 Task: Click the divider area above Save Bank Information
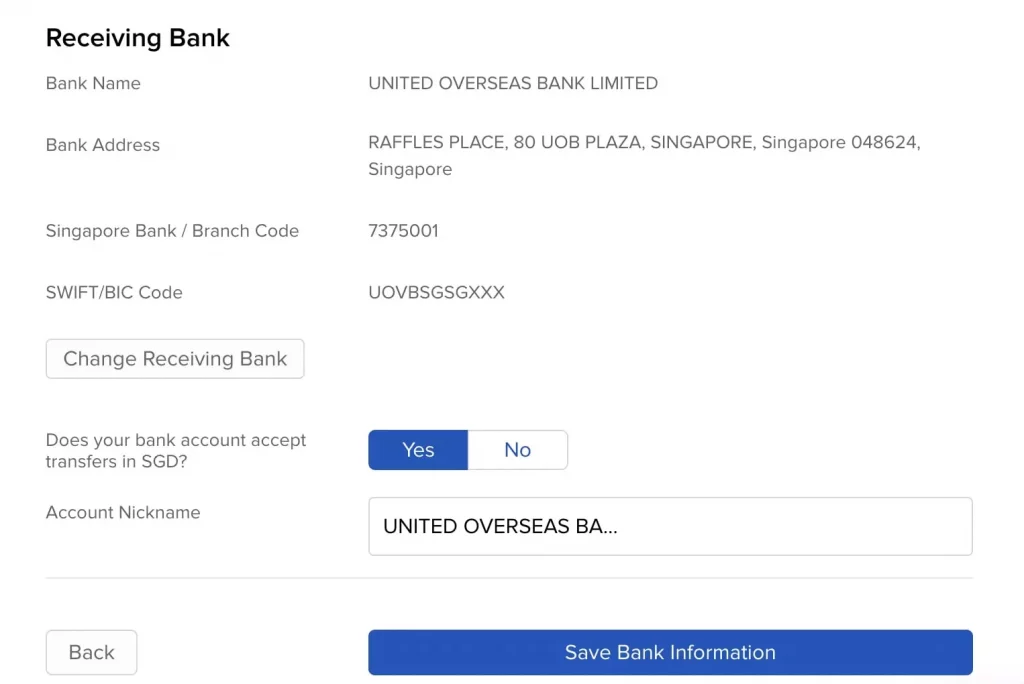pos(508,578)
